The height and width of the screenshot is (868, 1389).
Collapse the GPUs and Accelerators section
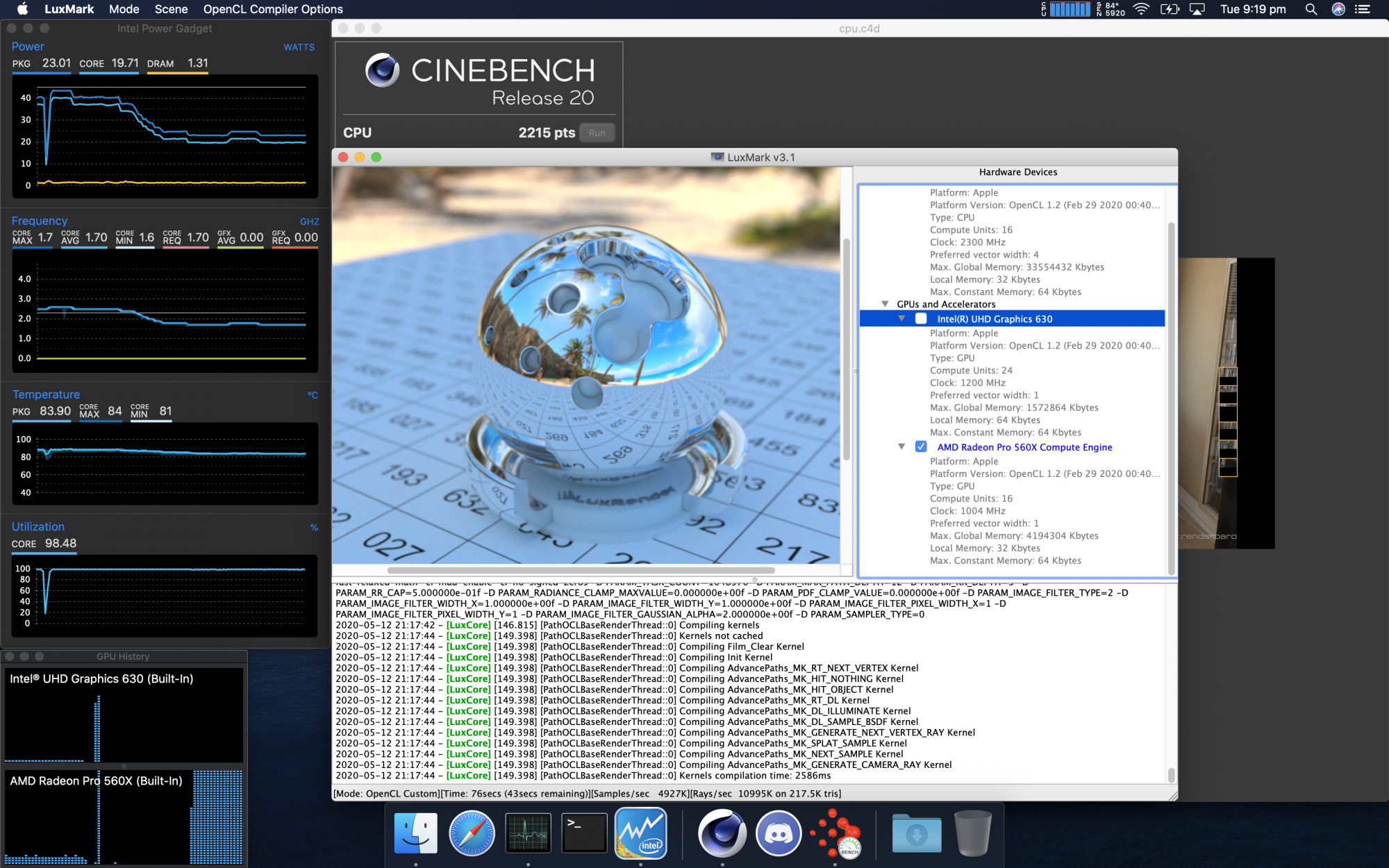[x=885, y=303]
